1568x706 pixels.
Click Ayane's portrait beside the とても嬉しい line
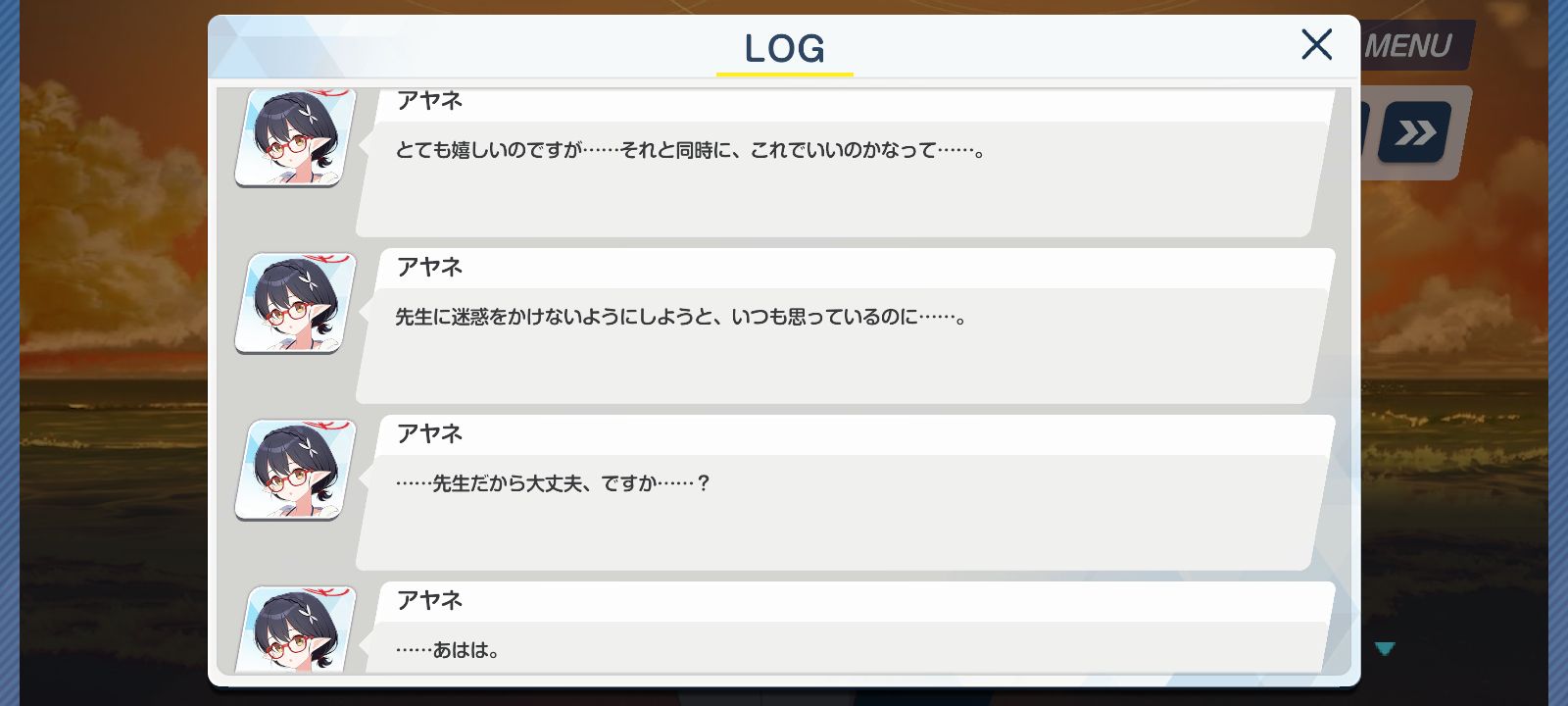296,137
